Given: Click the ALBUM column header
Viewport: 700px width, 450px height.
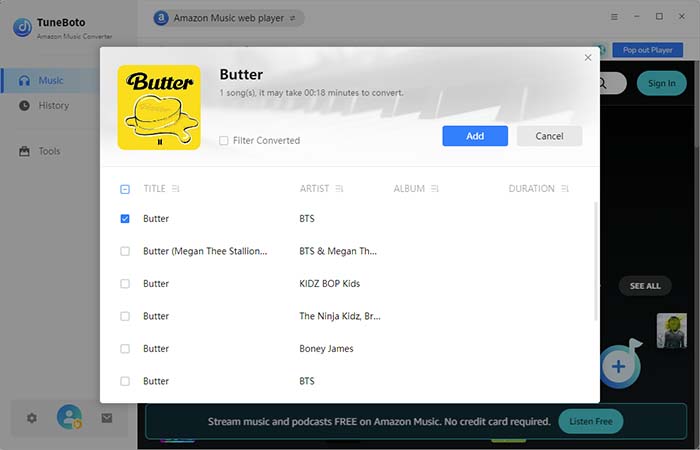Looking at the screenshot, I should pos(409,188).
